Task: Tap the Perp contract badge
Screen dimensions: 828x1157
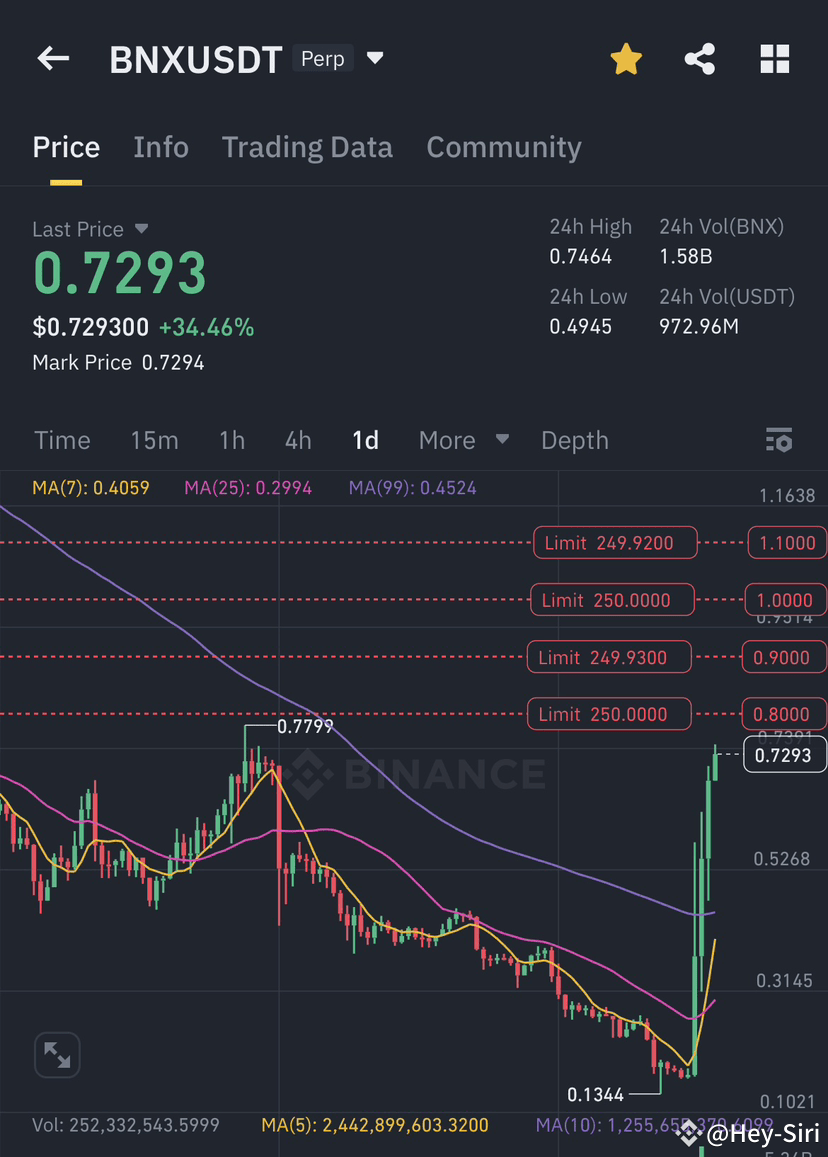Action: [322, 58]
